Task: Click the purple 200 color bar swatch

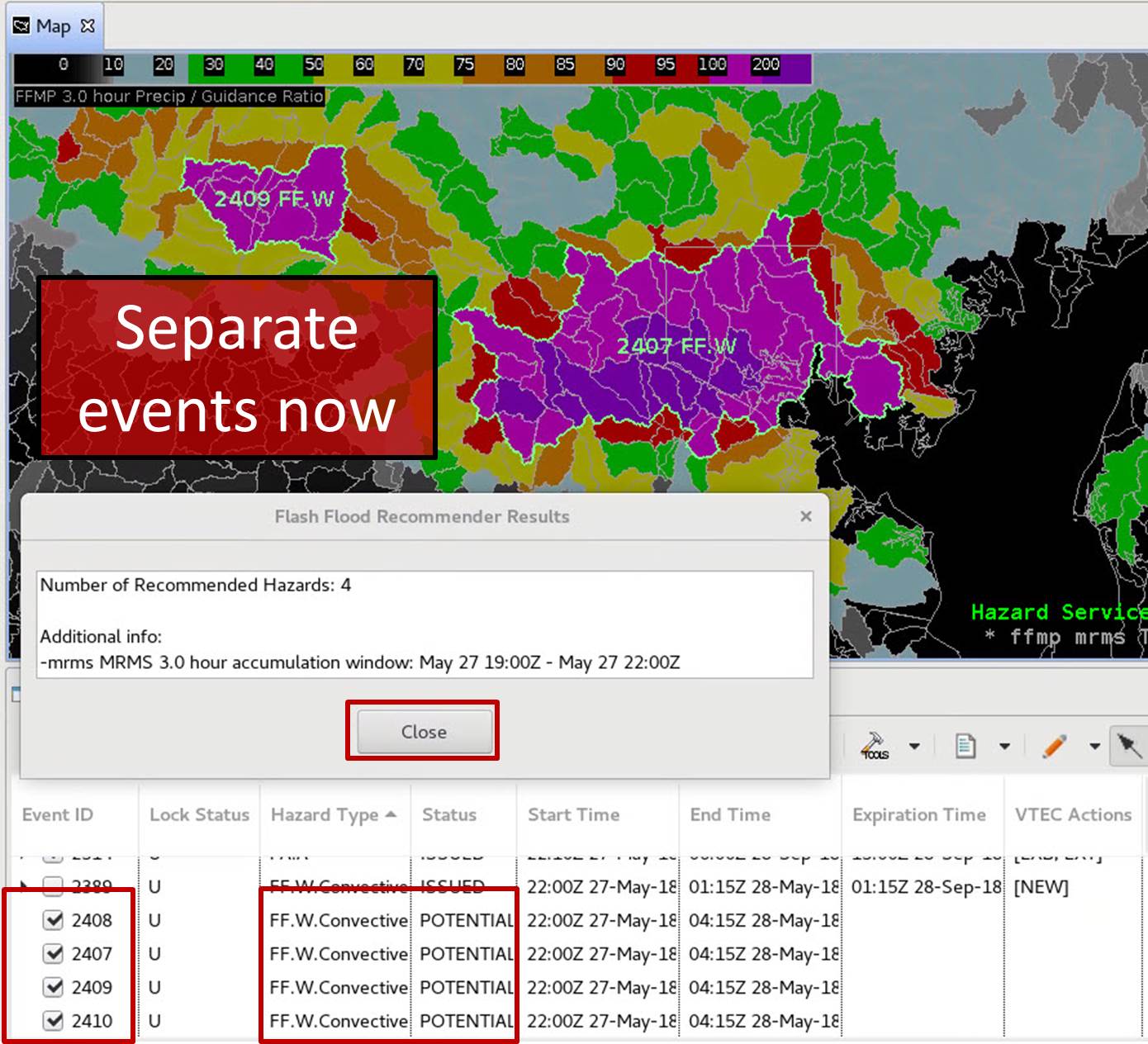Action: pos(766,65)
